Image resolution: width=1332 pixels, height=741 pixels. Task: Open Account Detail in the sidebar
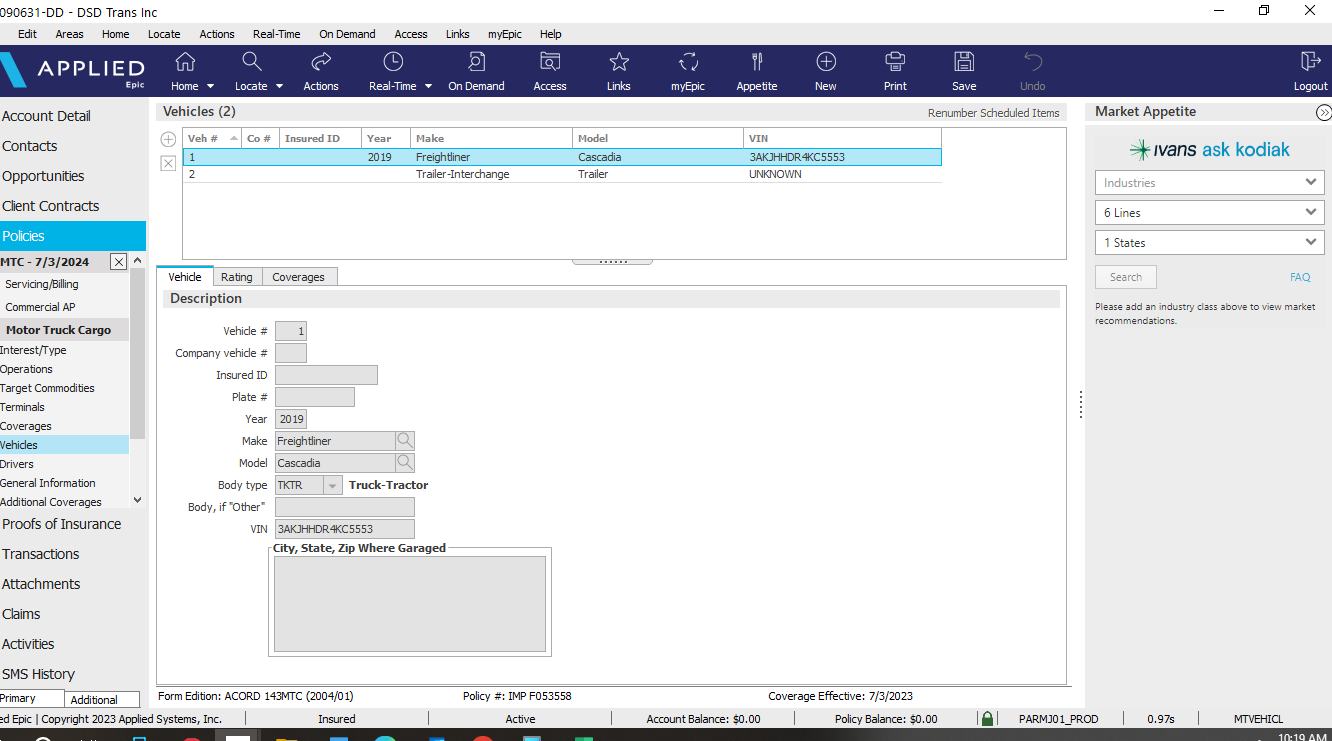coord(46,116)
